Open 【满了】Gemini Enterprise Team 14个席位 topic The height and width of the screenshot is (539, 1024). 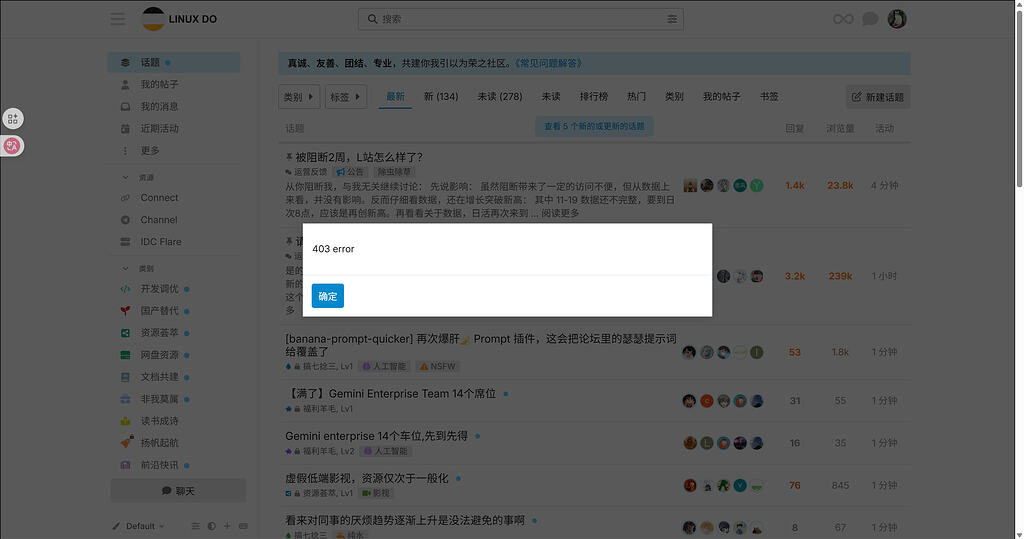(392, 394)
